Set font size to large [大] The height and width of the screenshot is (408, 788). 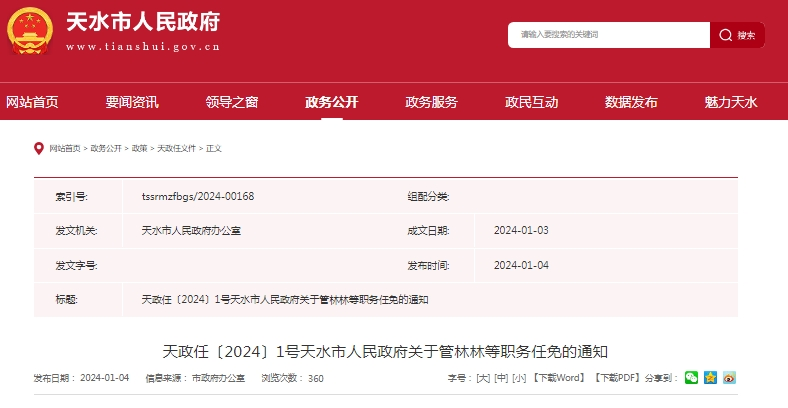click(x=483, y=378)
